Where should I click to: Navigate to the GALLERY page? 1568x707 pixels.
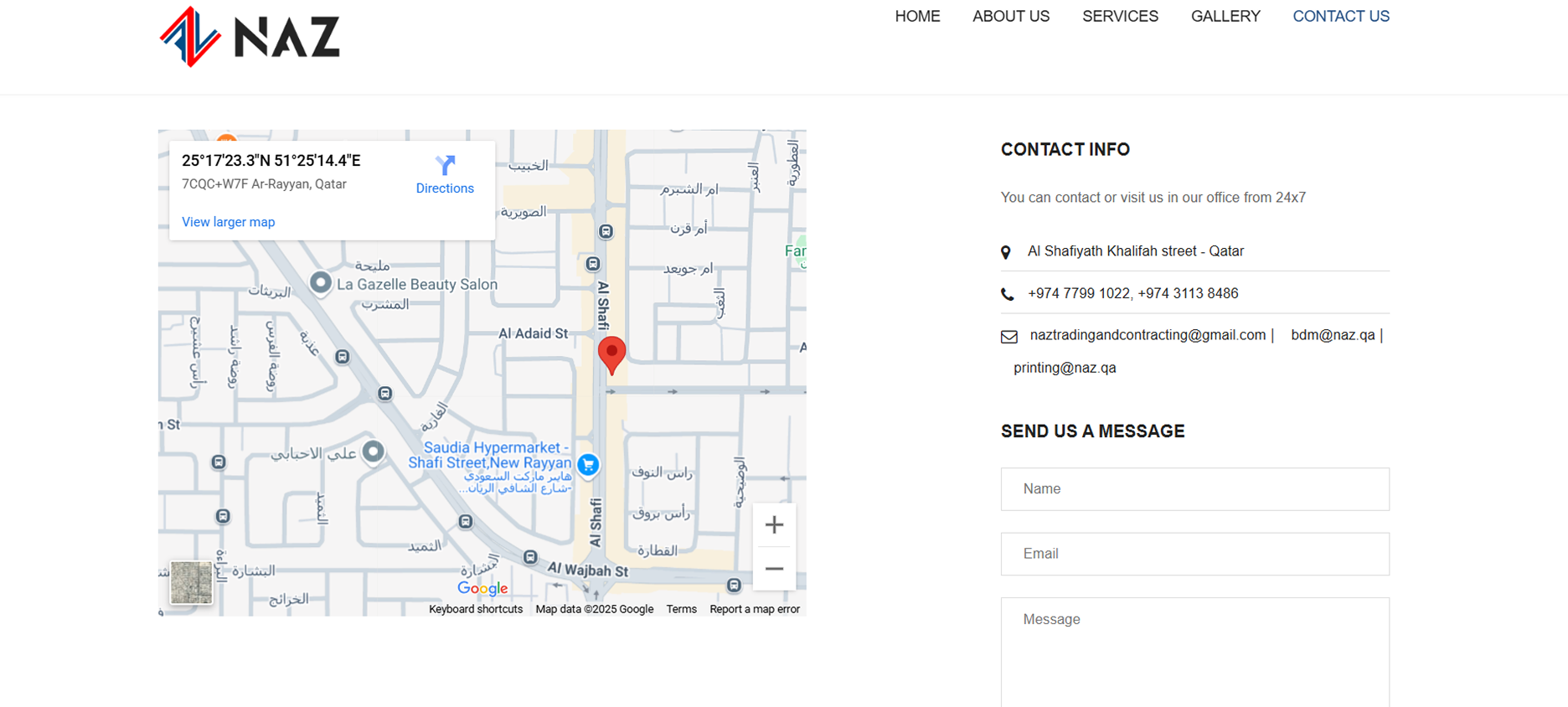(1225, 17)
